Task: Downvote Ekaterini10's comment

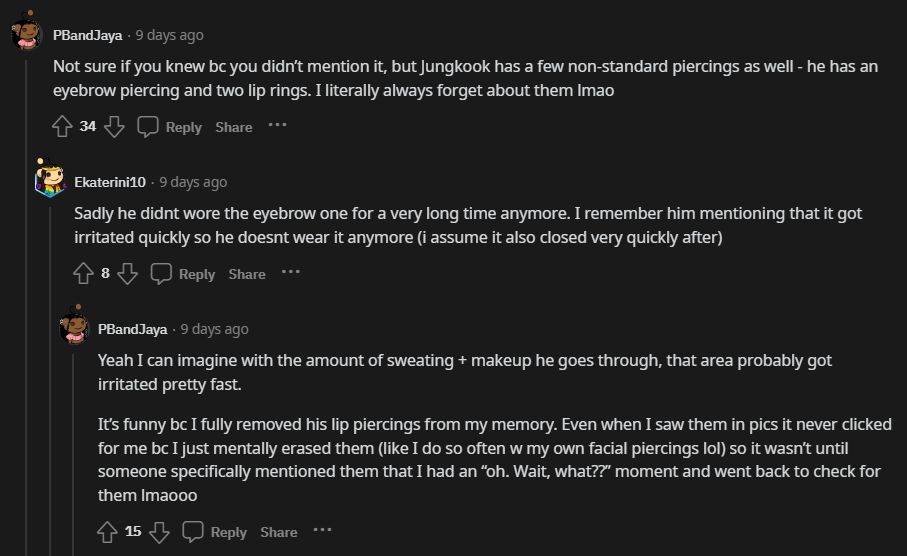Action: click(127, 274)
